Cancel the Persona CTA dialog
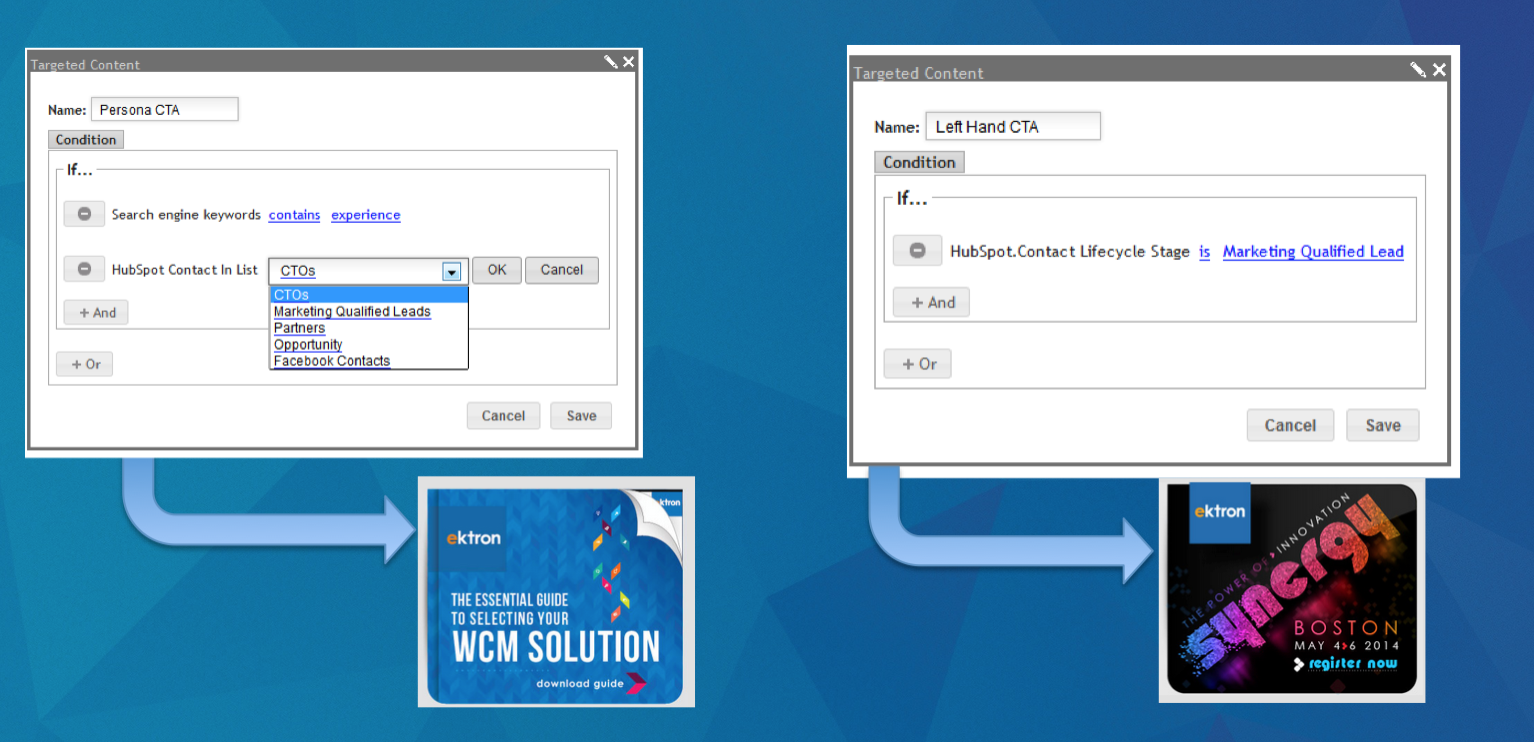The width and height of the screenshot is (1534, 742). (x=503, y=416)
